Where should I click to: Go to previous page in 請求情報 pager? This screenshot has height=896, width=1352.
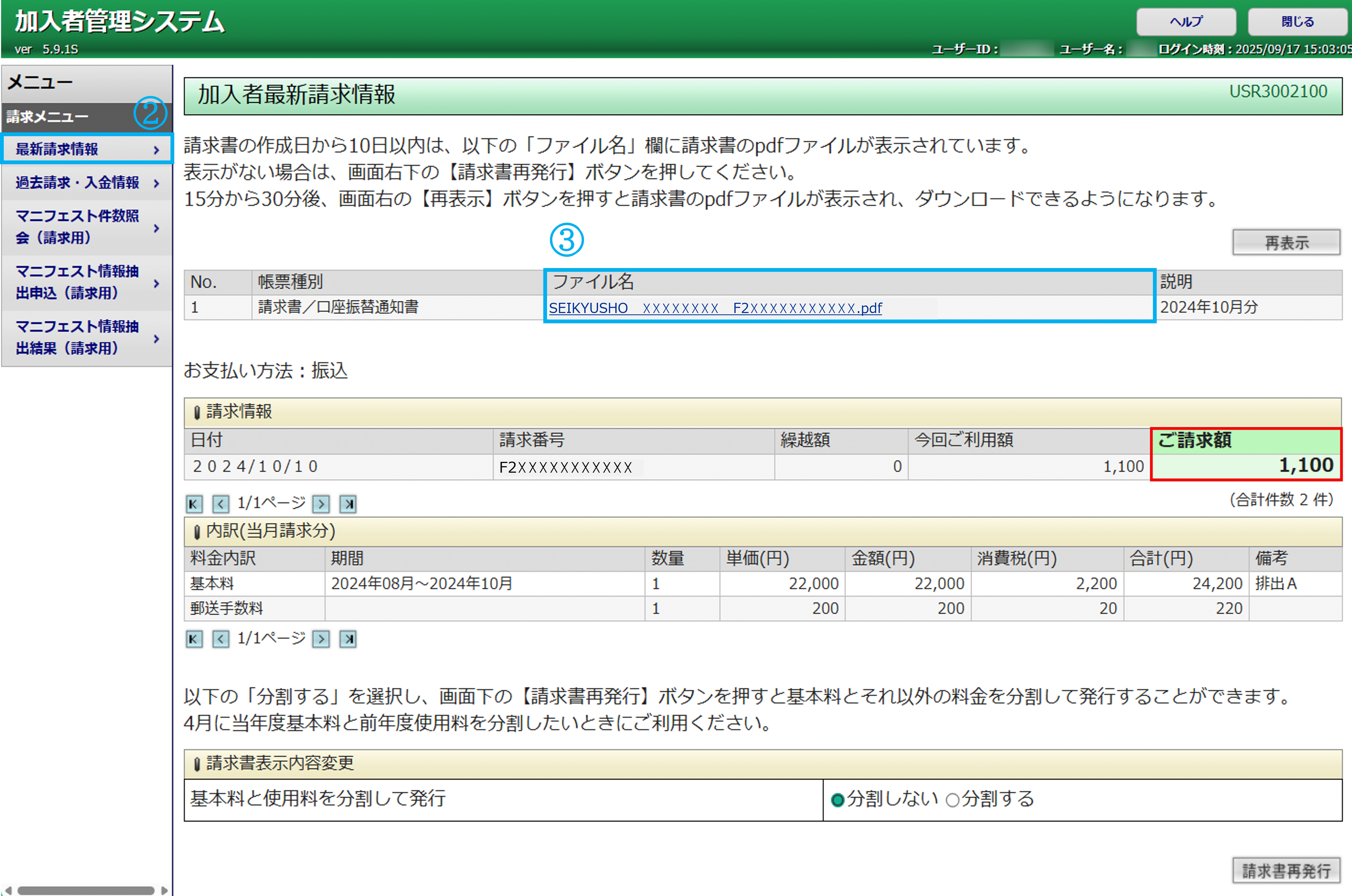point(221,504)
